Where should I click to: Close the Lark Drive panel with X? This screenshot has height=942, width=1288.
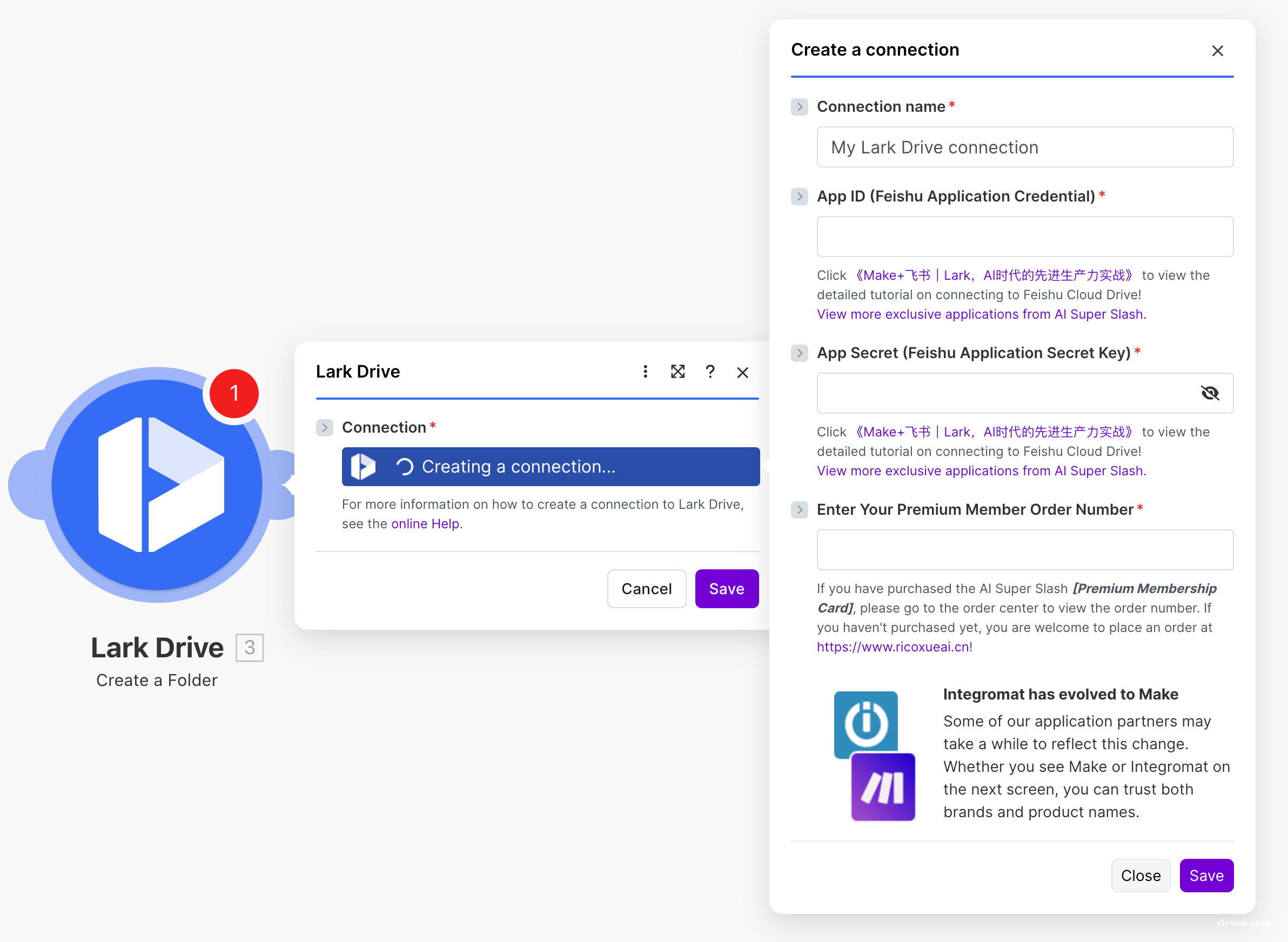742,372
